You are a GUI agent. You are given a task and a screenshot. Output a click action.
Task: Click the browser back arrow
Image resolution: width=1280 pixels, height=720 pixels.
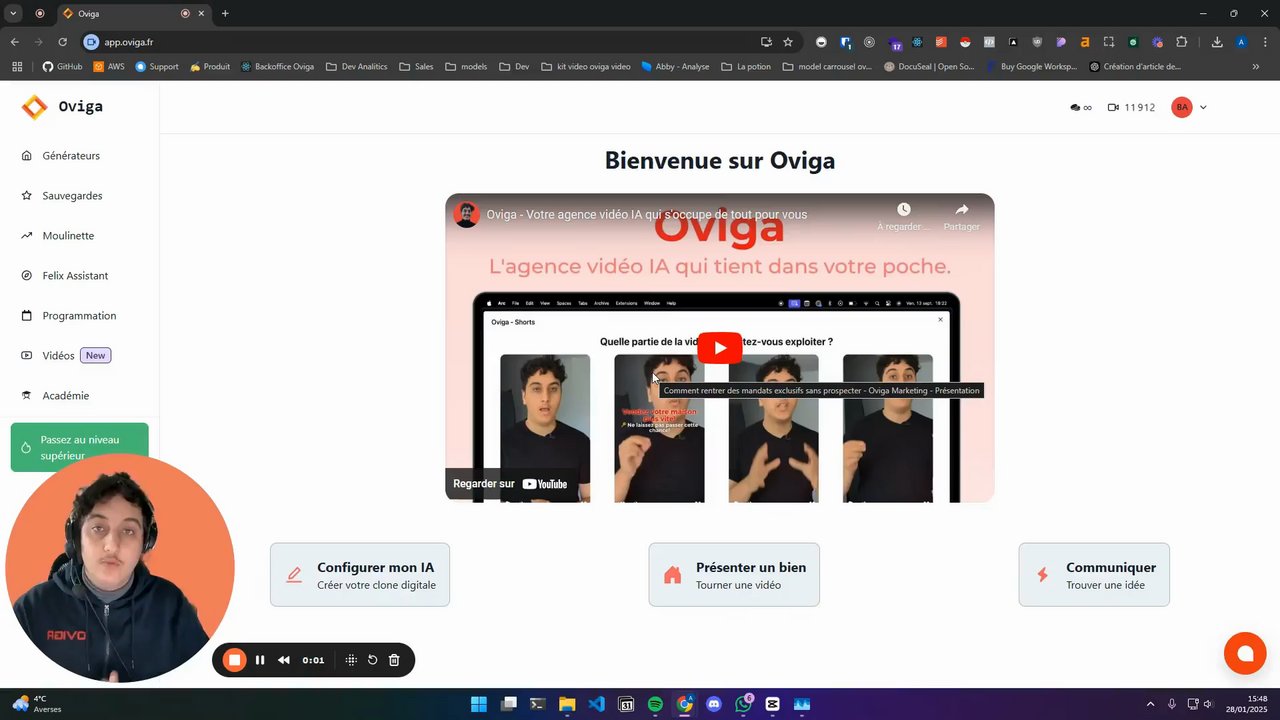(x=14, y=42)
